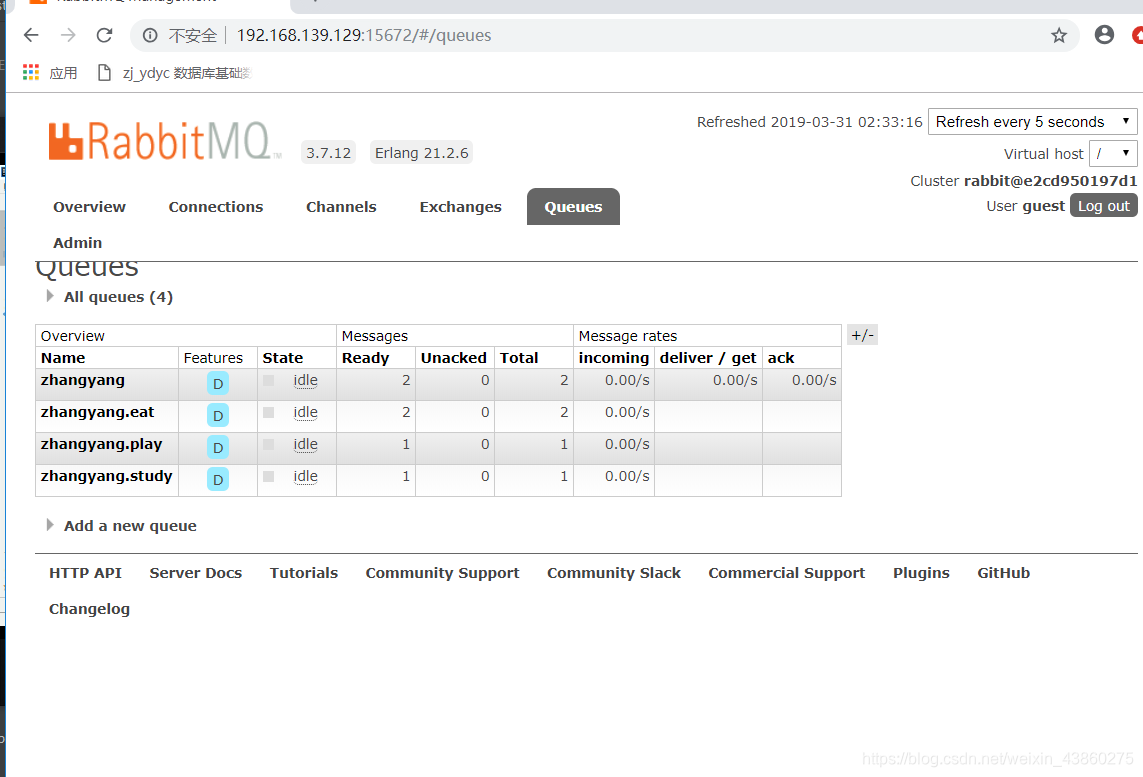Click the idle state of zhangyang.eat
This screenshot has height=777, width=1143.
point(305,413)
